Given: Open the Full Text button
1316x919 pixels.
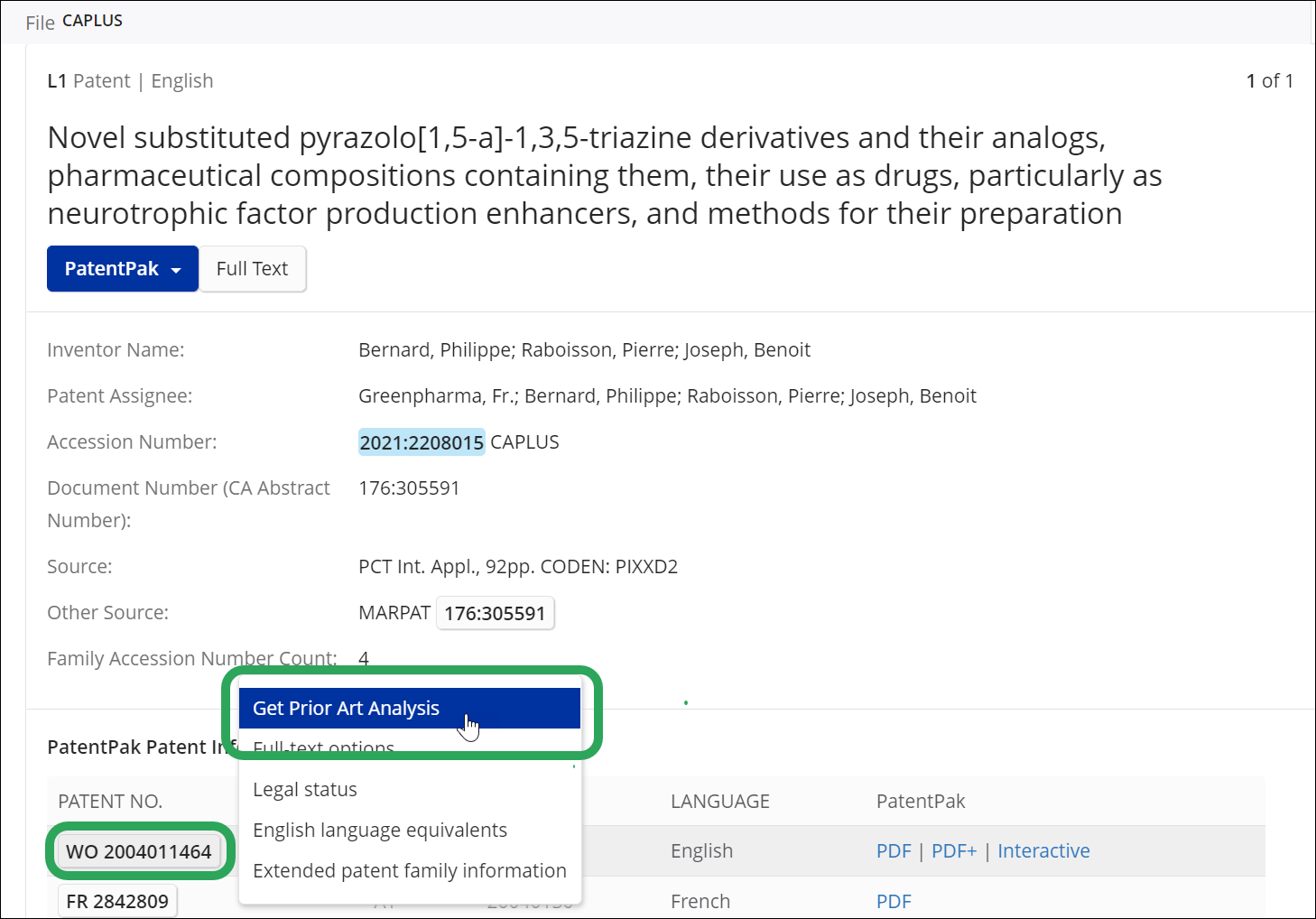Looking at the screenshot, I should click(x=252, y=269).
